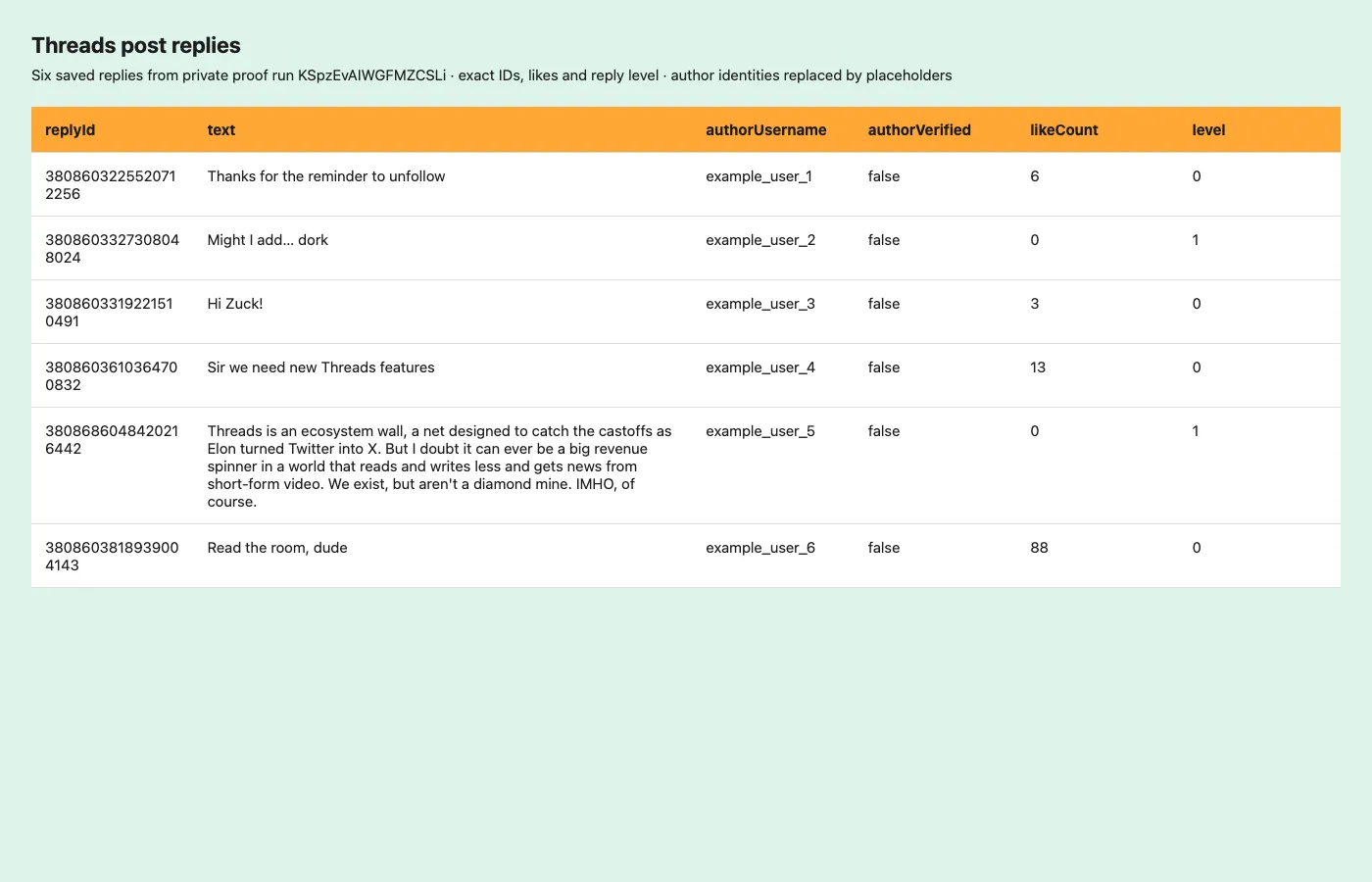Click the like count 88
Screen dimensions: 1372x882
tap(1039, 548)
